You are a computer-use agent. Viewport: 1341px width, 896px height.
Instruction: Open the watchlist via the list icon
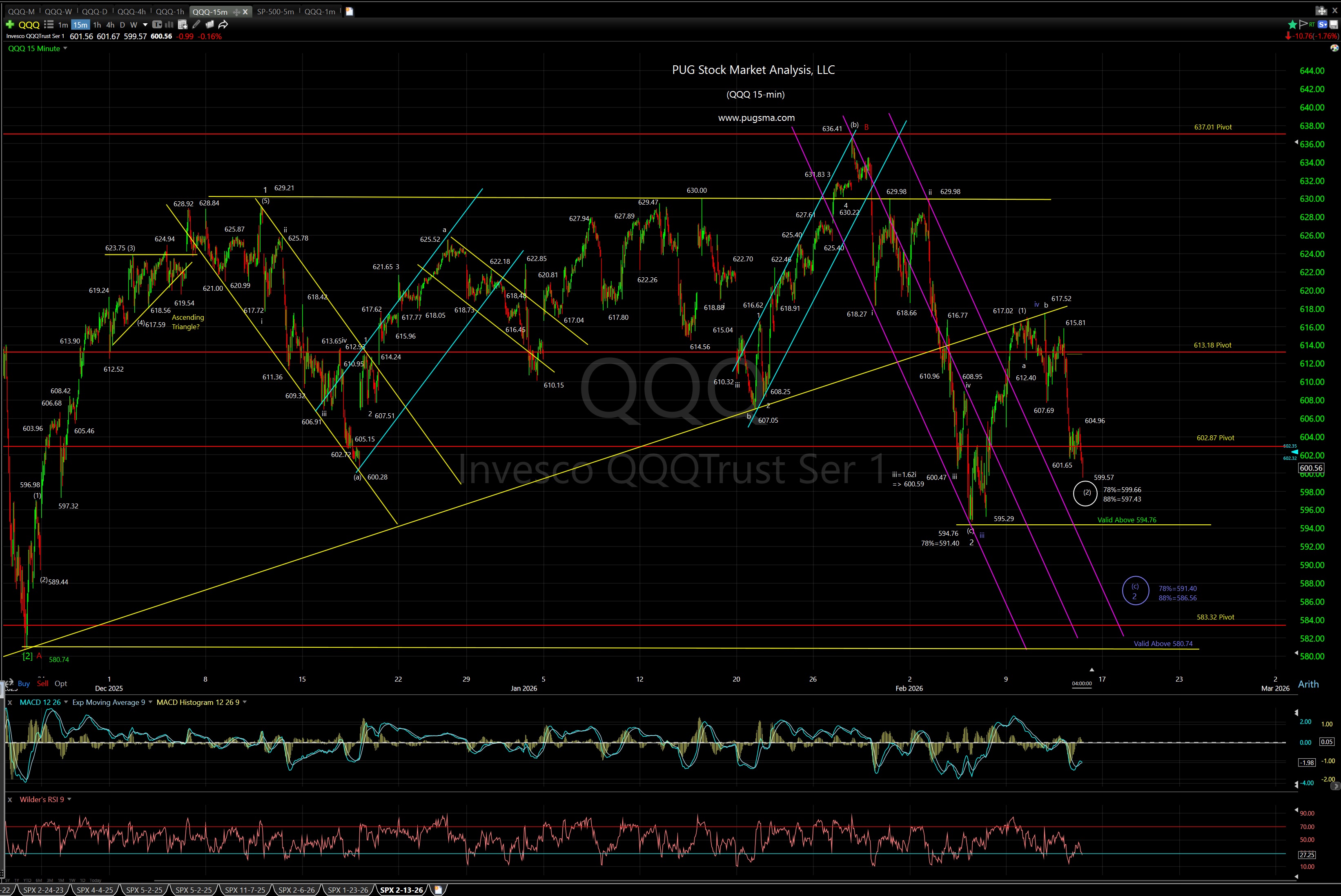49,25
